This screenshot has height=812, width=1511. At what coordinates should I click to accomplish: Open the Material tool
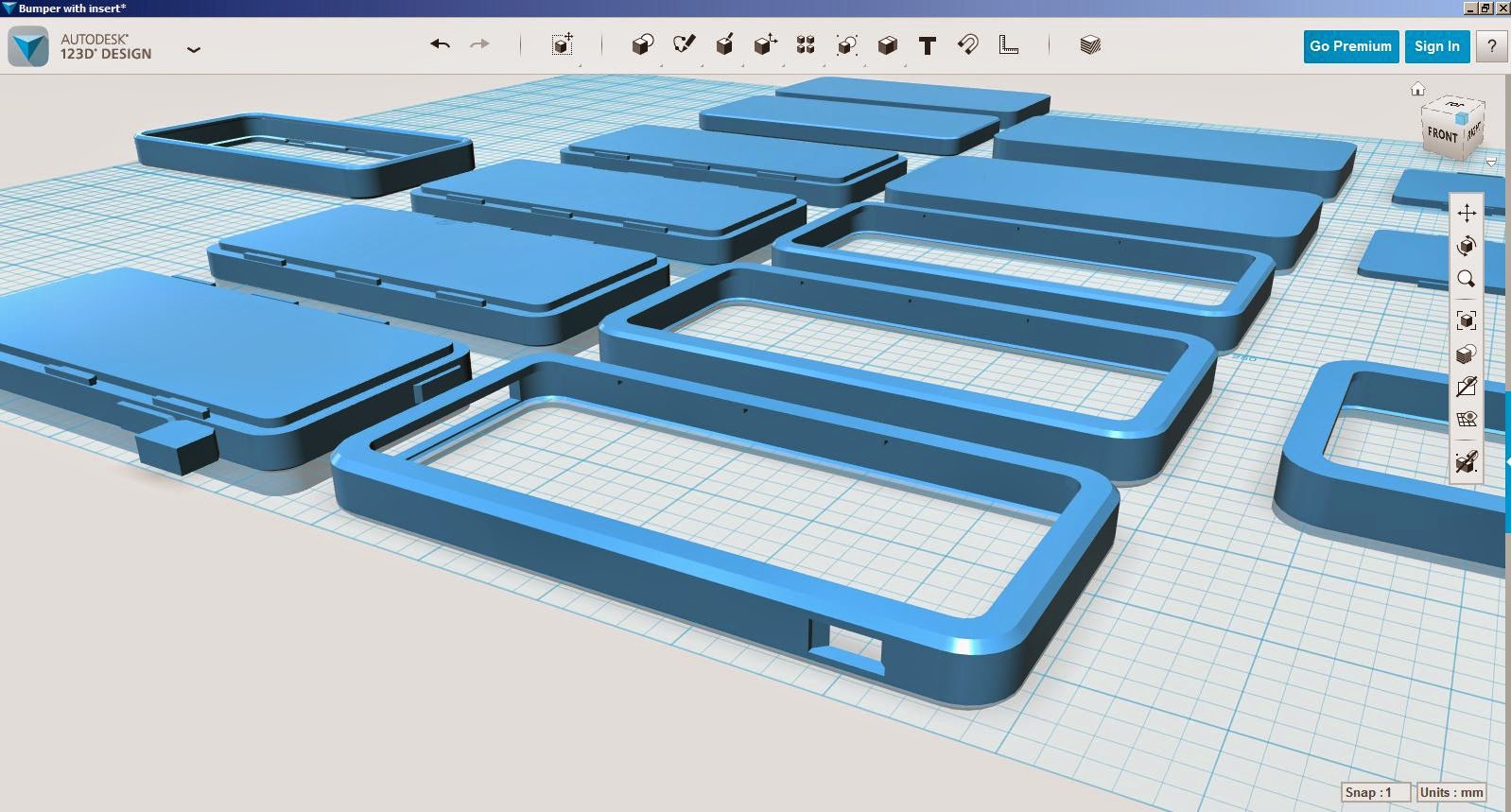point(1090,44)
